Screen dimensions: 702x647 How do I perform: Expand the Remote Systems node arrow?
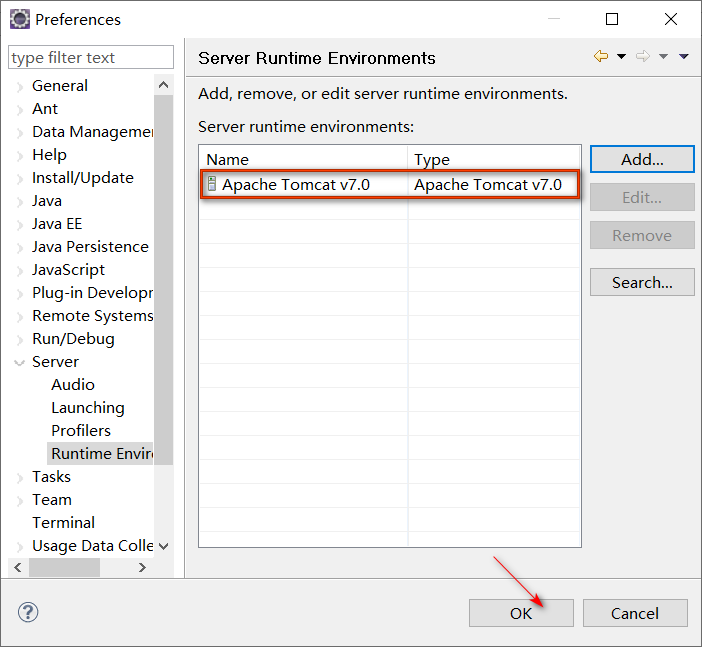pos(19,317)
